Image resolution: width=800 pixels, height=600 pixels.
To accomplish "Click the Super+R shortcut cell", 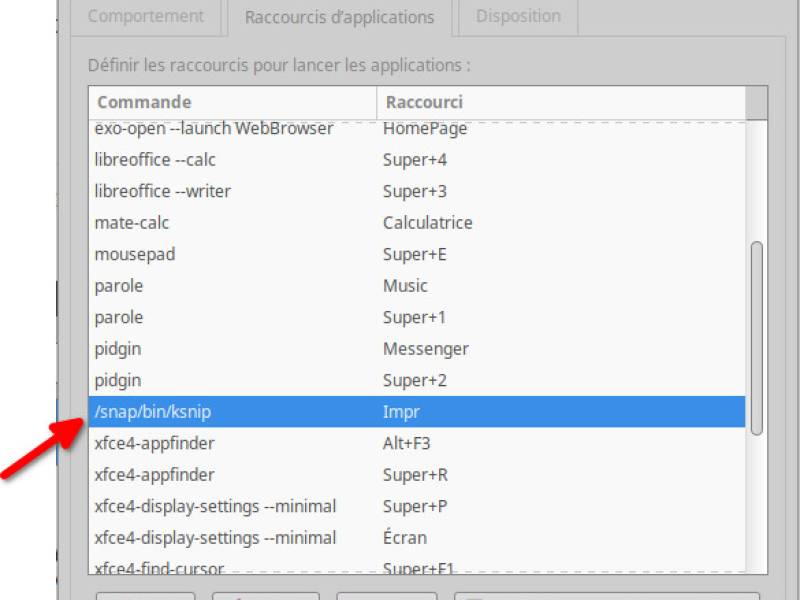I will tap(415, 475).
